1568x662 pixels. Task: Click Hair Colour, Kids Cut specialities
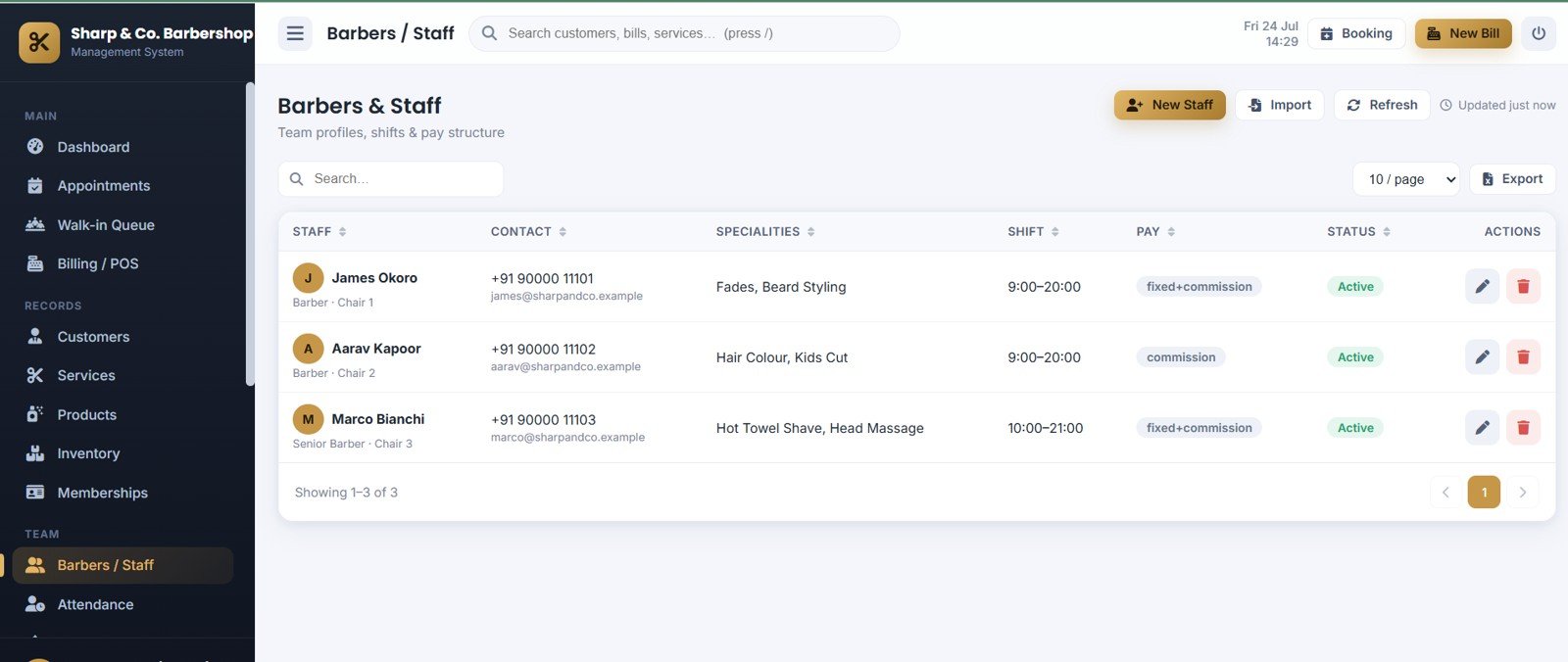782,357
